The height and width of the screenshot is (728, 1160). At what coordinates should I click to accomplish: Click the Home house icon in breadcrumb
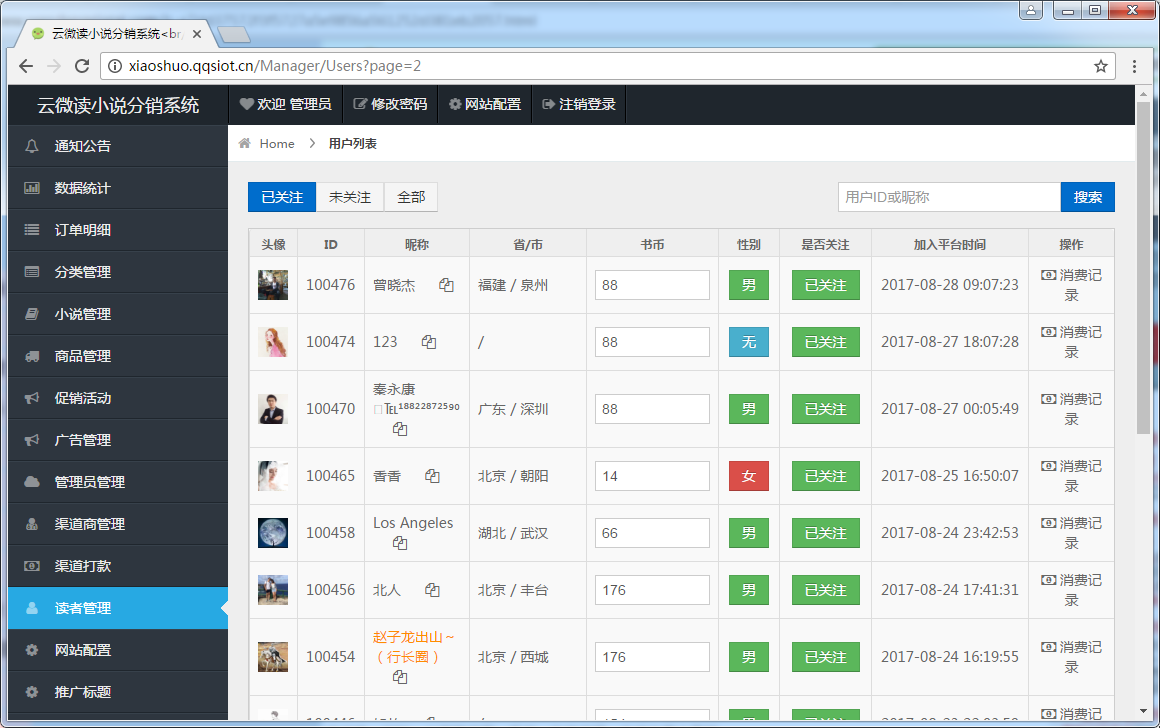coord(245,144)
